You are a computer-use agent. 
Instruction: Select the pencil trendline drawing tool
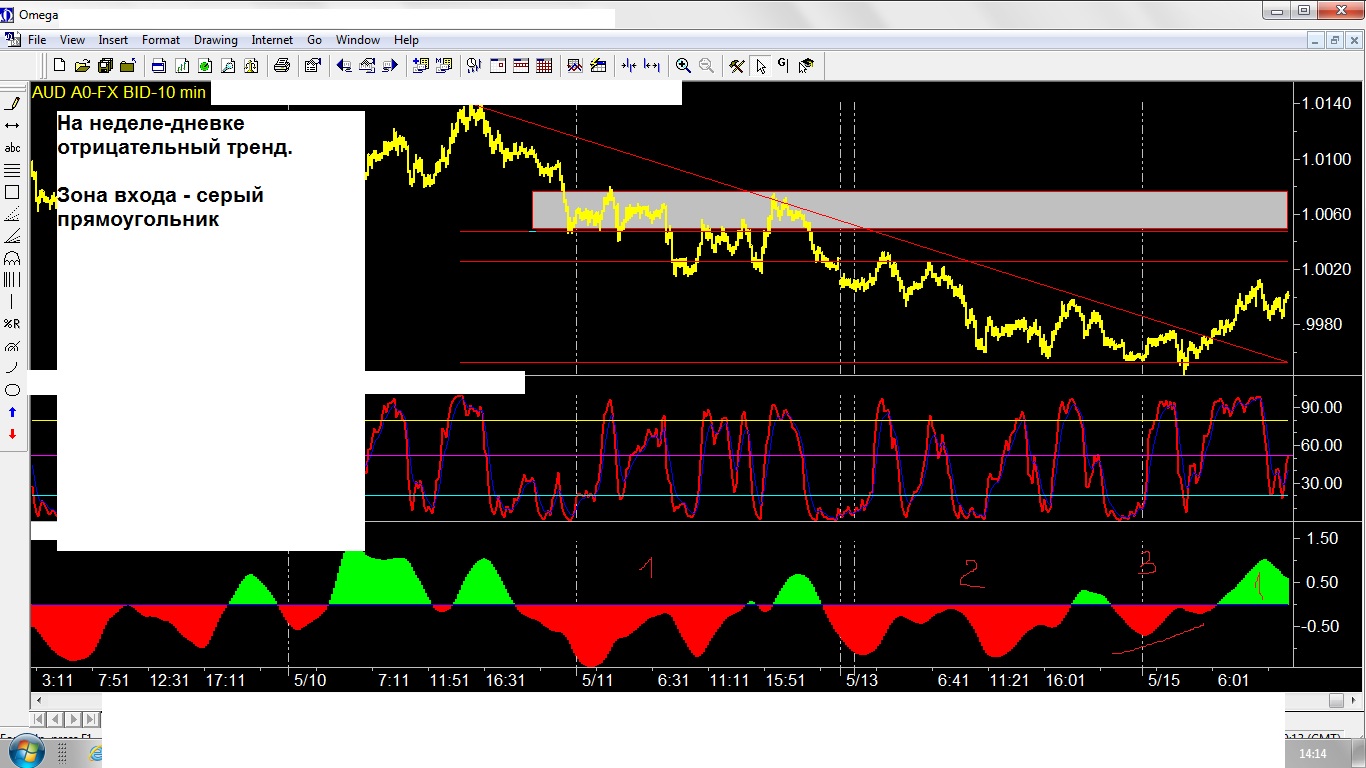click(13, 103)
